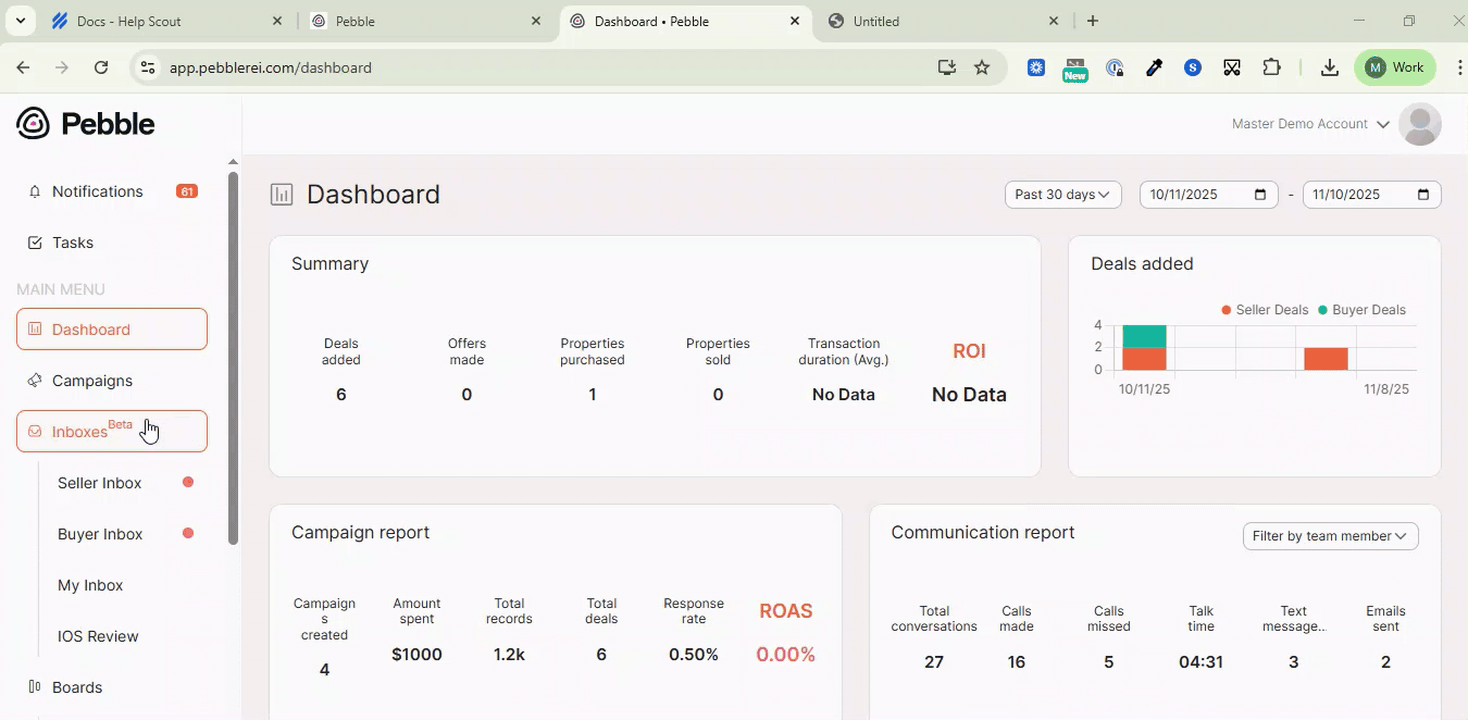This screenshot has width=1468, height=720.
Task: Open Notifications bell in sidebar
Action: click(35, 192)
